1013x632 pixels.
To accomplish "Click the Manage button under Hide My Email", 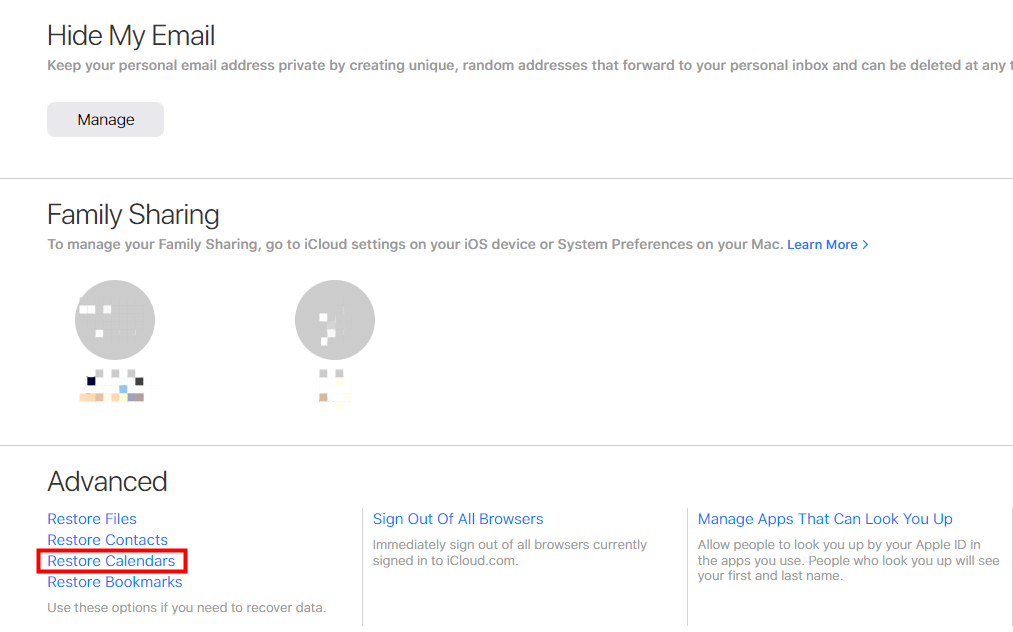I will 105,120.
